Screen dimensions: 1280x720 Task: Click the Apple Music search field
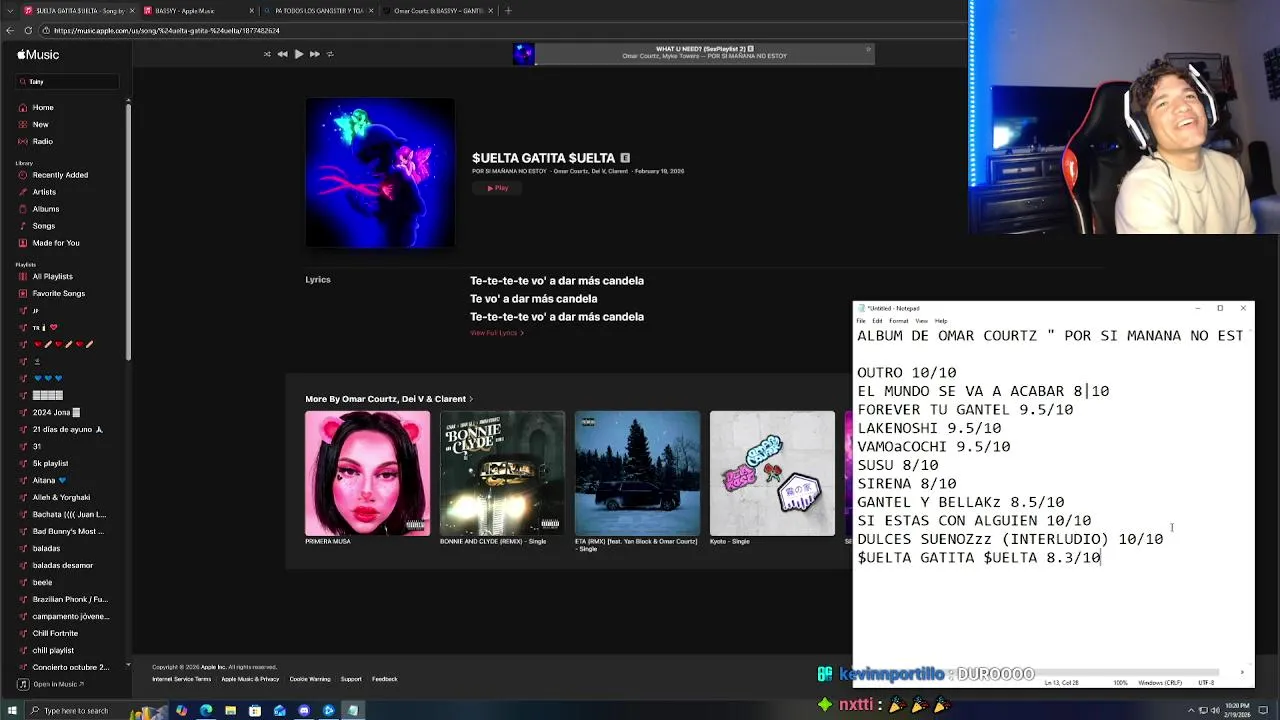click(x=68, y=81)
